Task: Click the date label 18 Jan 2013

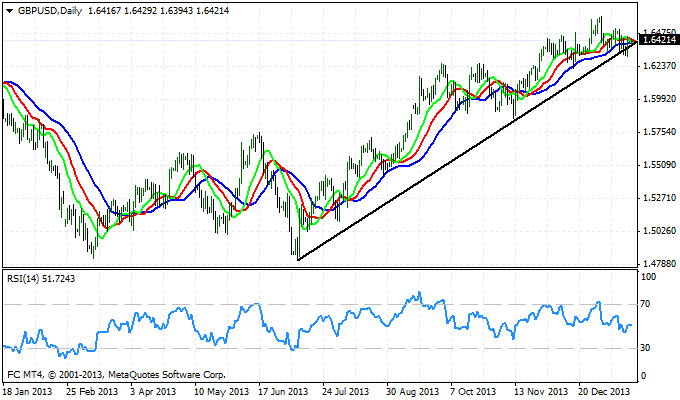Action: click(27, 391)
